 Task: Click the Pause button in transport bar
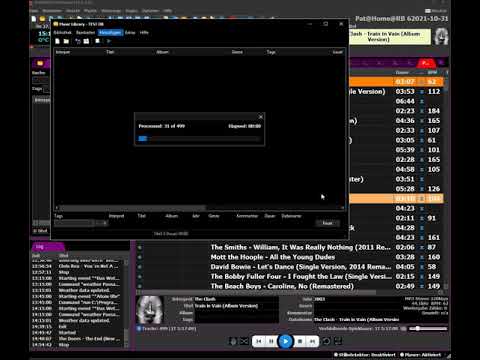click(x=271, y=341)
